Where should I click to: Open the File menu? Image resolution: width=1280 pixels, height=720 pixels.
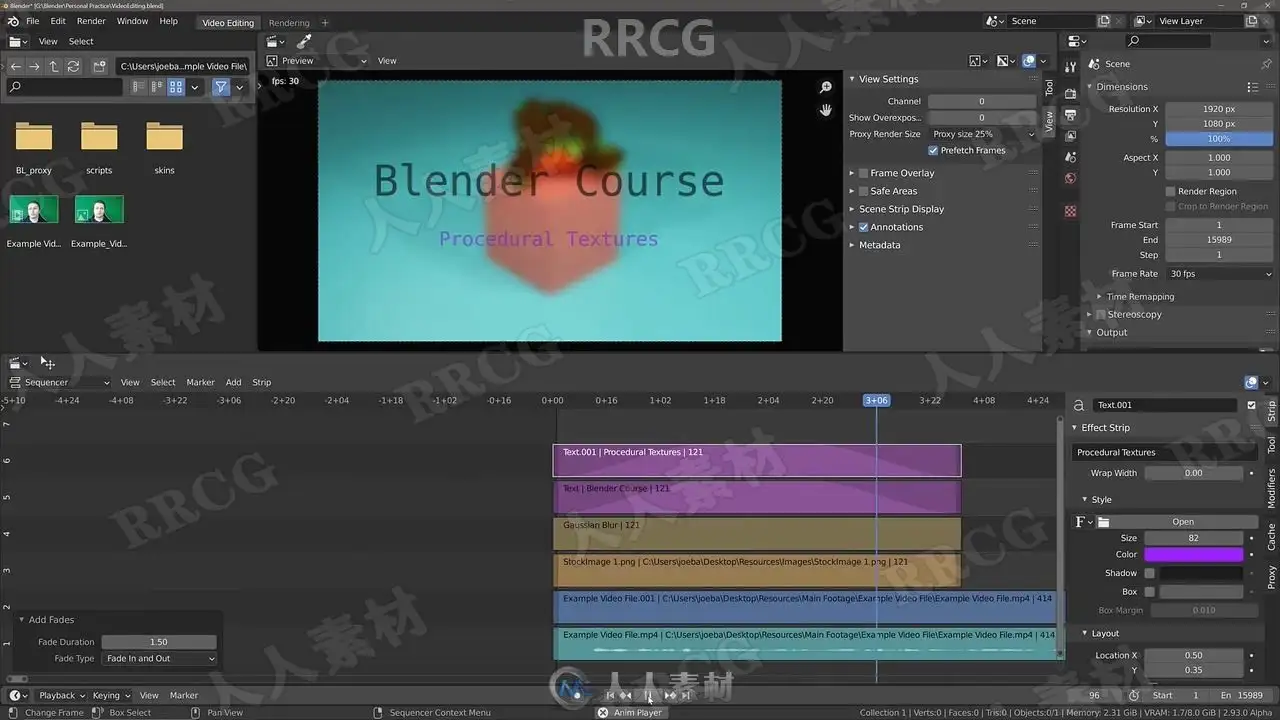coord(33,21)
